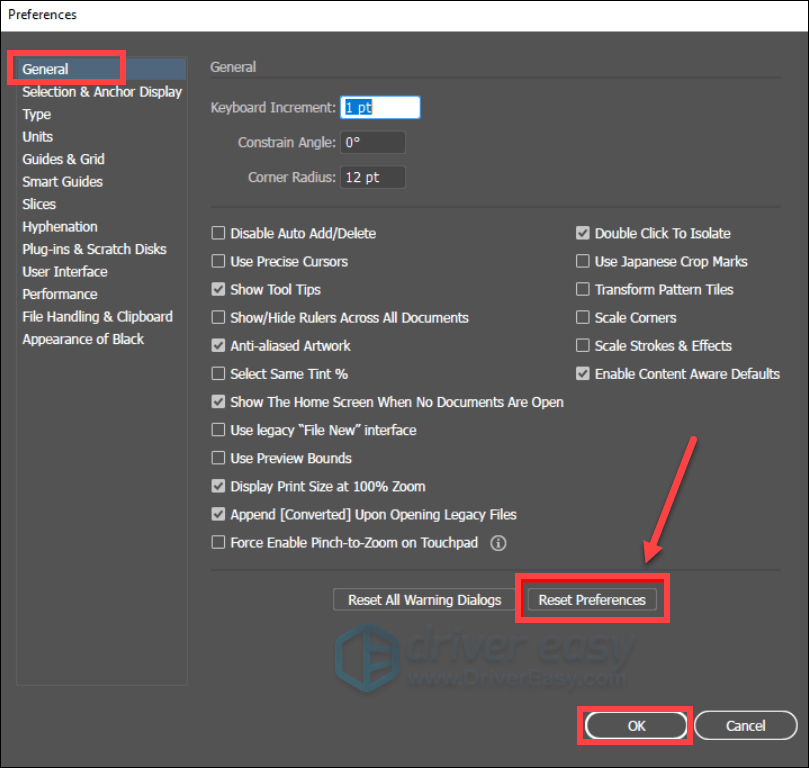Click the Pinch-to-Zoom info icon

498,543
